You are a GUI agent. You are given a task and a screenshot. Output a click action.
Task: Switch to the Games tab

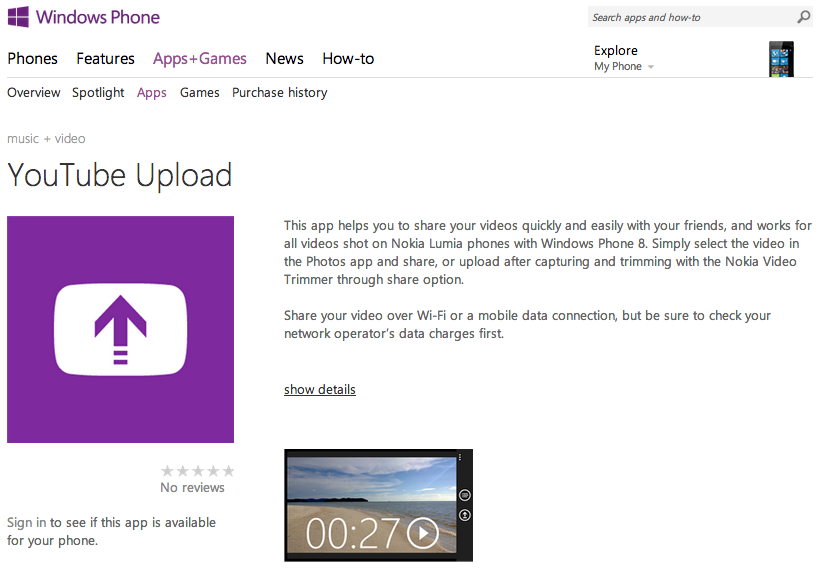199,92
